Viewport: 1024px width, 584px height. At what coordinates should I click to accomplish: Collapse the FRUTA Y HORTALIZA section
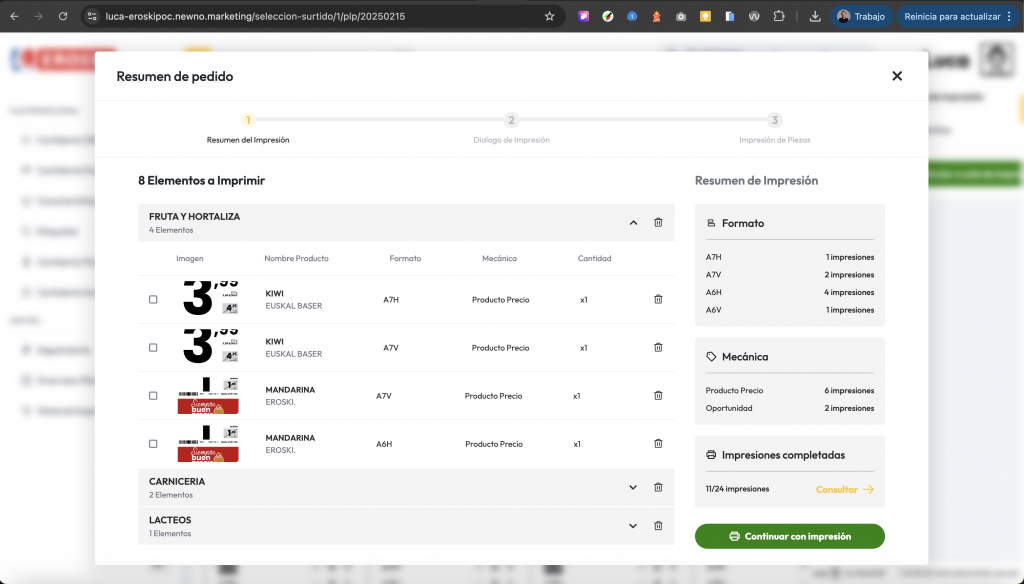(633, 223)
